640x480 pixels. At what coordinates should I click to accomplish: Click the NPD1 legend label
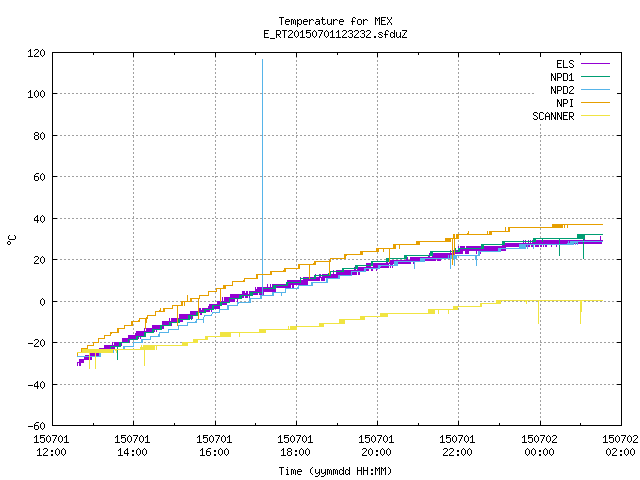click(x=562, y=77)
